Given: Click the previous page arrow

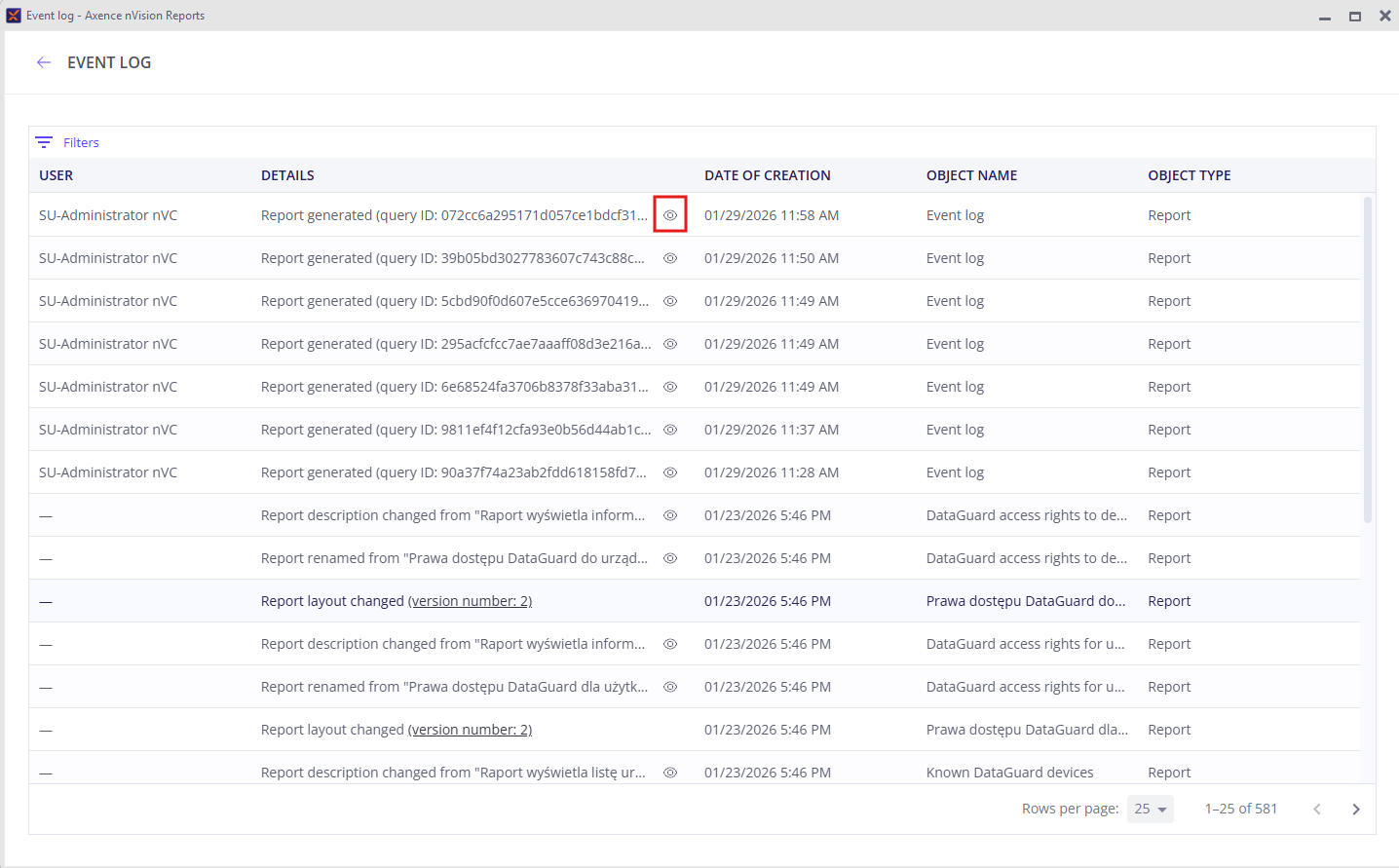Looking at the screenshot, I should point(1317,810).
